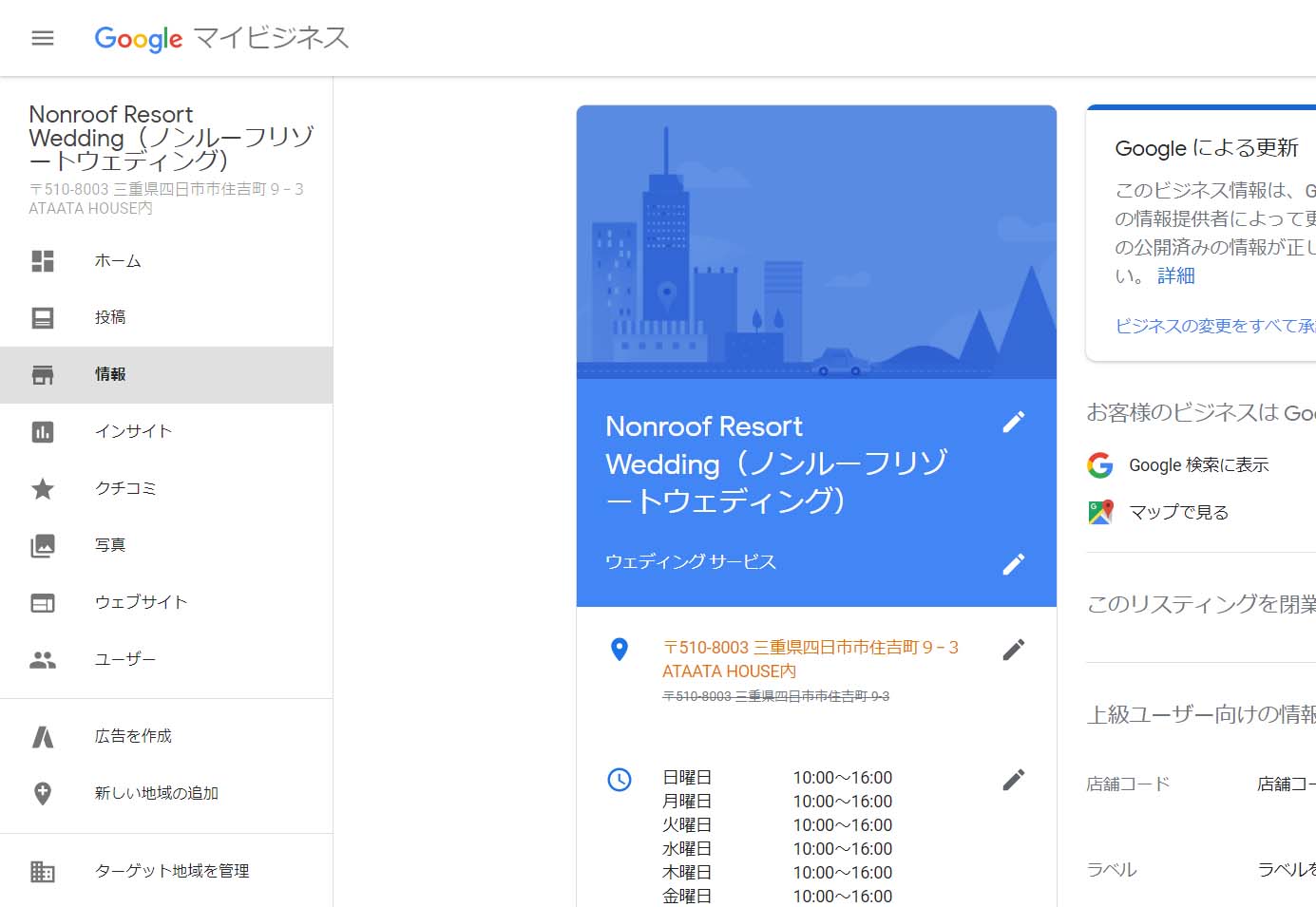This screenshot has height=907, width=1316.
Task: Open the クチコミ menu item
Action: point(166,489)
